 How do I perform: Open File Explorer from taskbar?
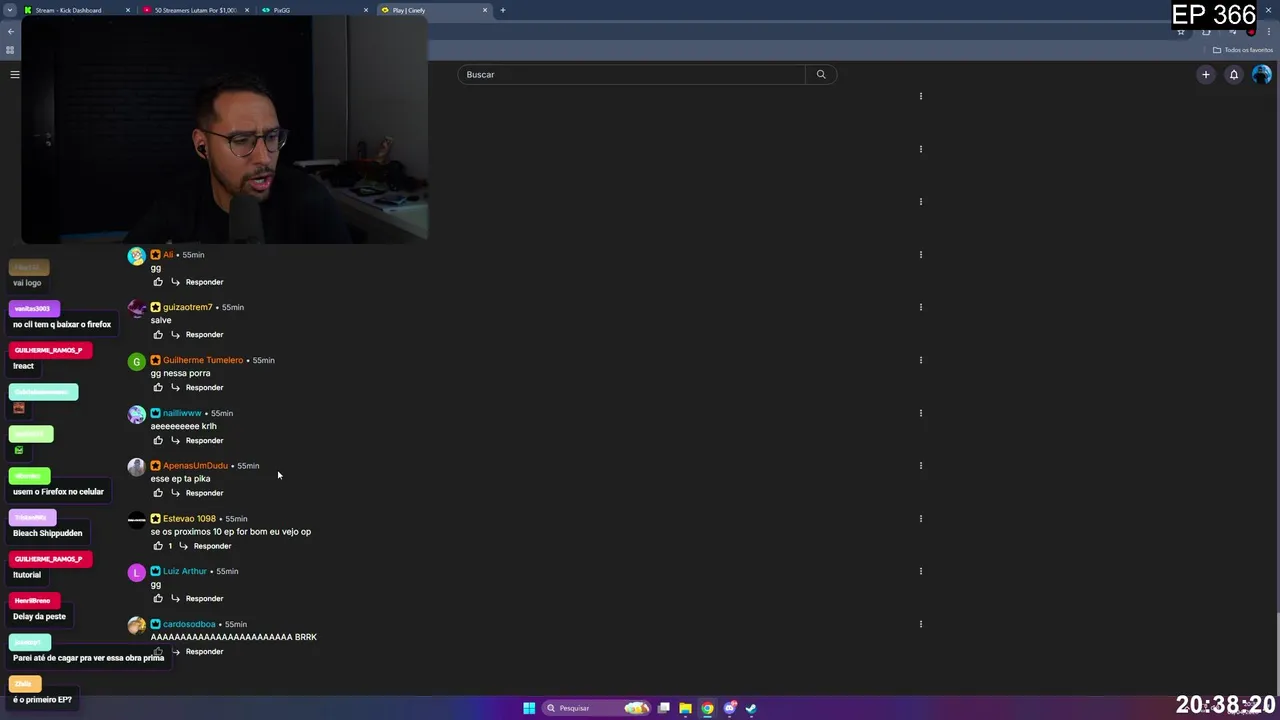click(x=685, y=708)
